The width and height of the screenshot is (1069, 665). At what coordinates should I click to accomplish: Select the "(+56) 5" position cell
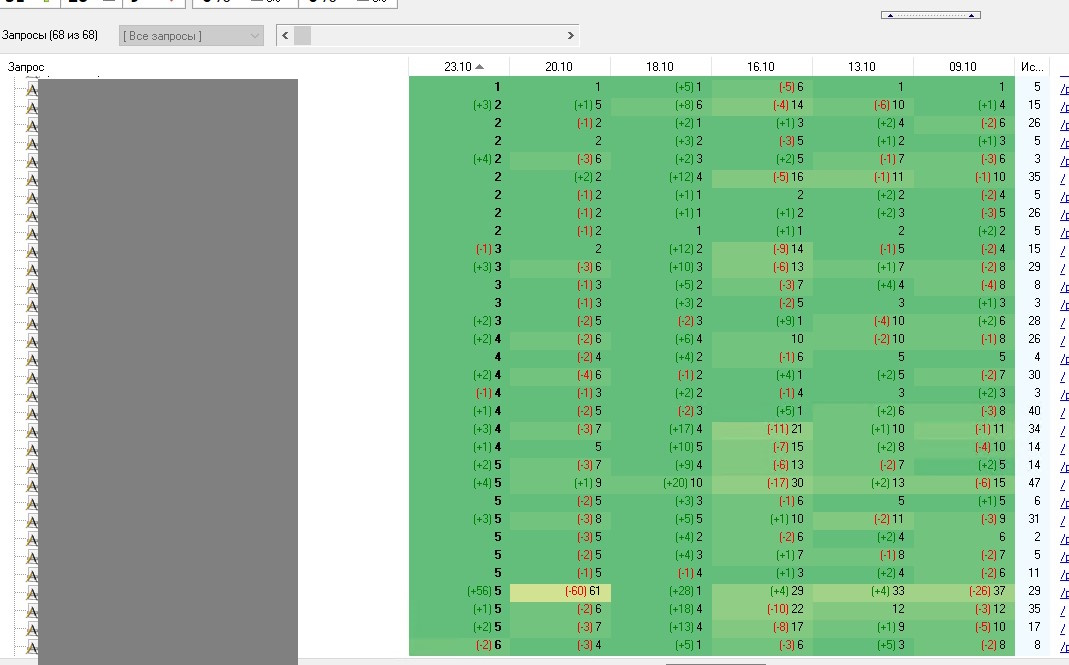point(459,591)
